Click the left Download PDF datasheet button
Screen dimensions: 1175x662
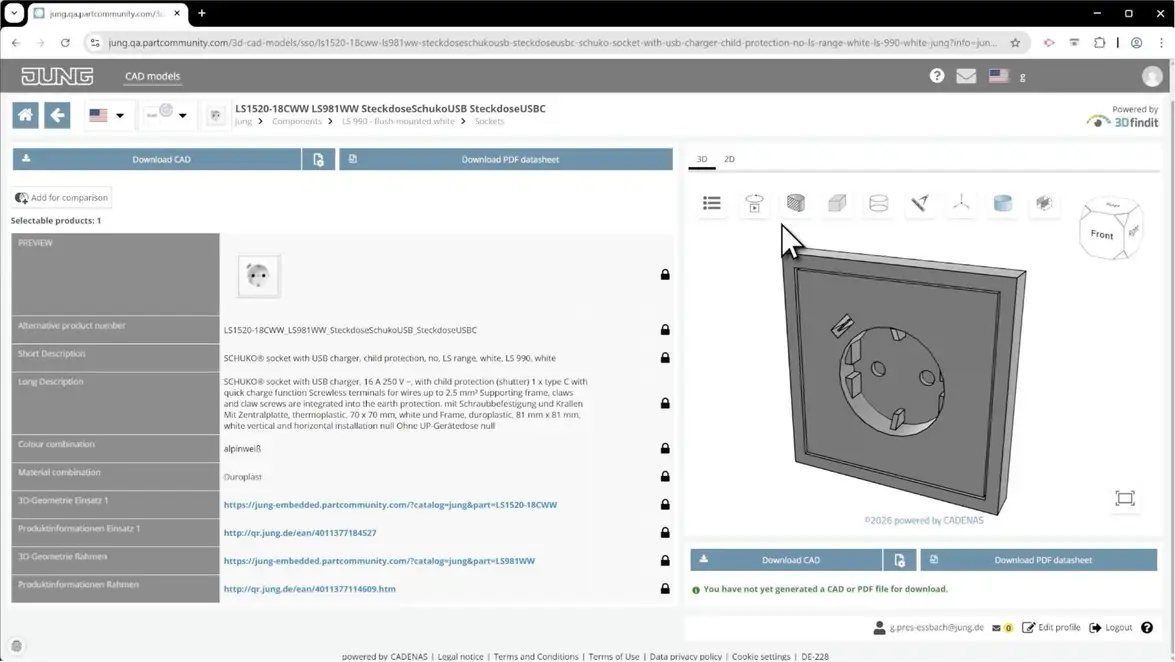[x=506, y=159]
